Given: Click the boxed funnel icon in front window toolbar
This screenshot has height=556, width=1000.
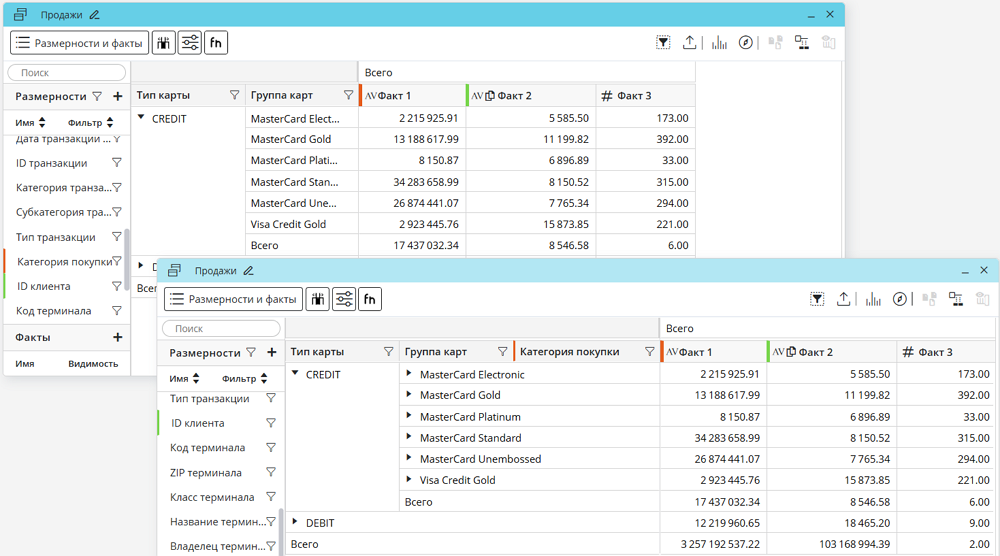Looking at the screenshot, I should point(817,299).
